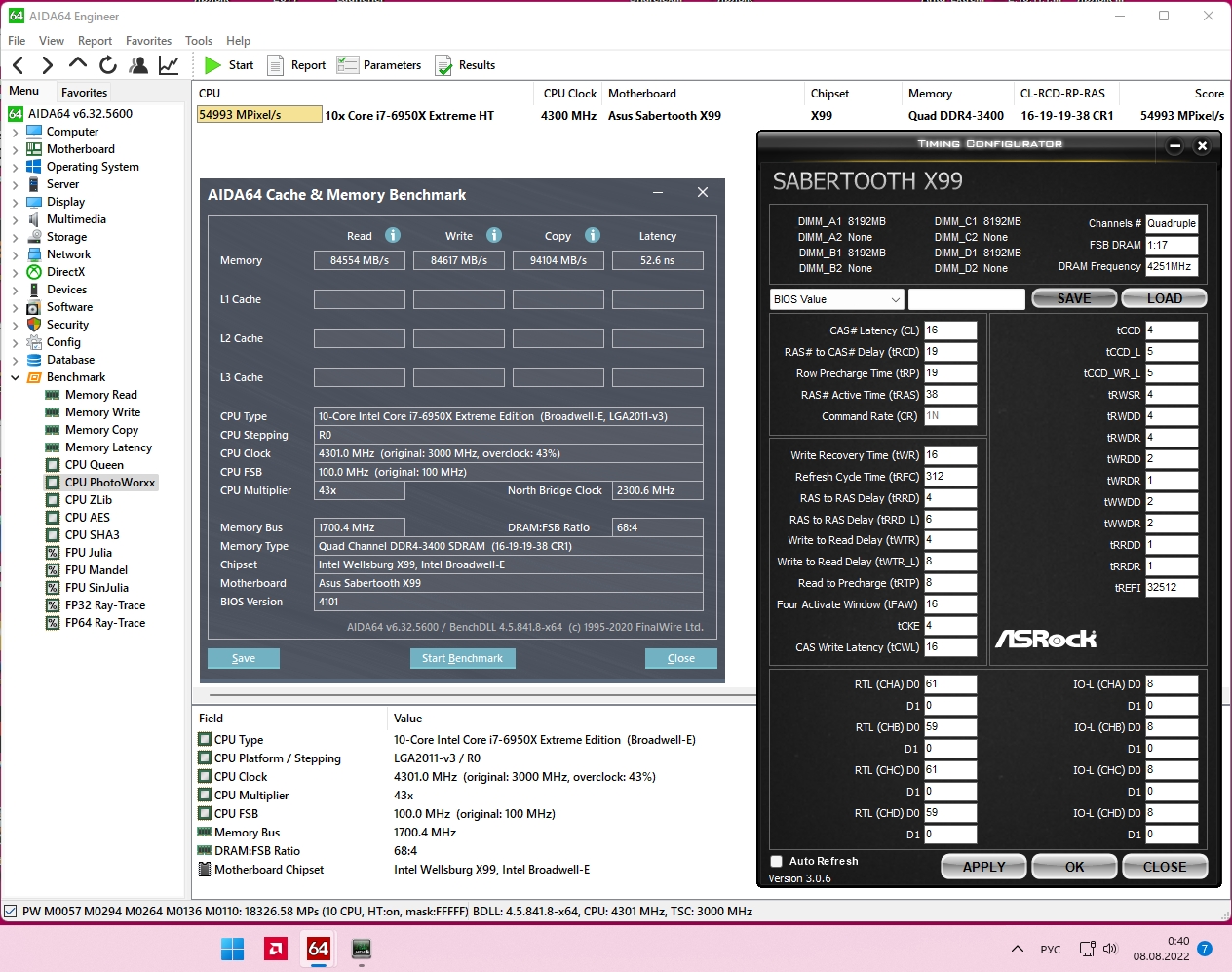Expand the Computer tree node
1232x972 pixels.
15,132
